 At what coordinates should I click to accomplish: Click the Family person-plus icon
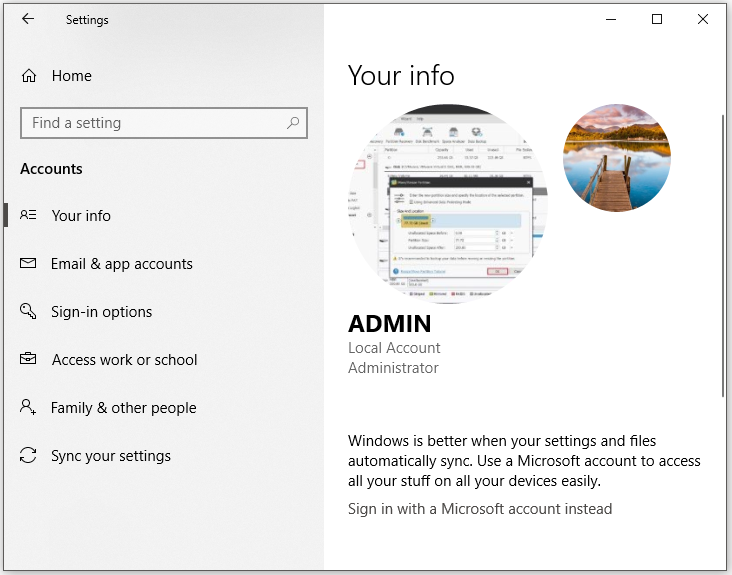[x=28, y=407]
